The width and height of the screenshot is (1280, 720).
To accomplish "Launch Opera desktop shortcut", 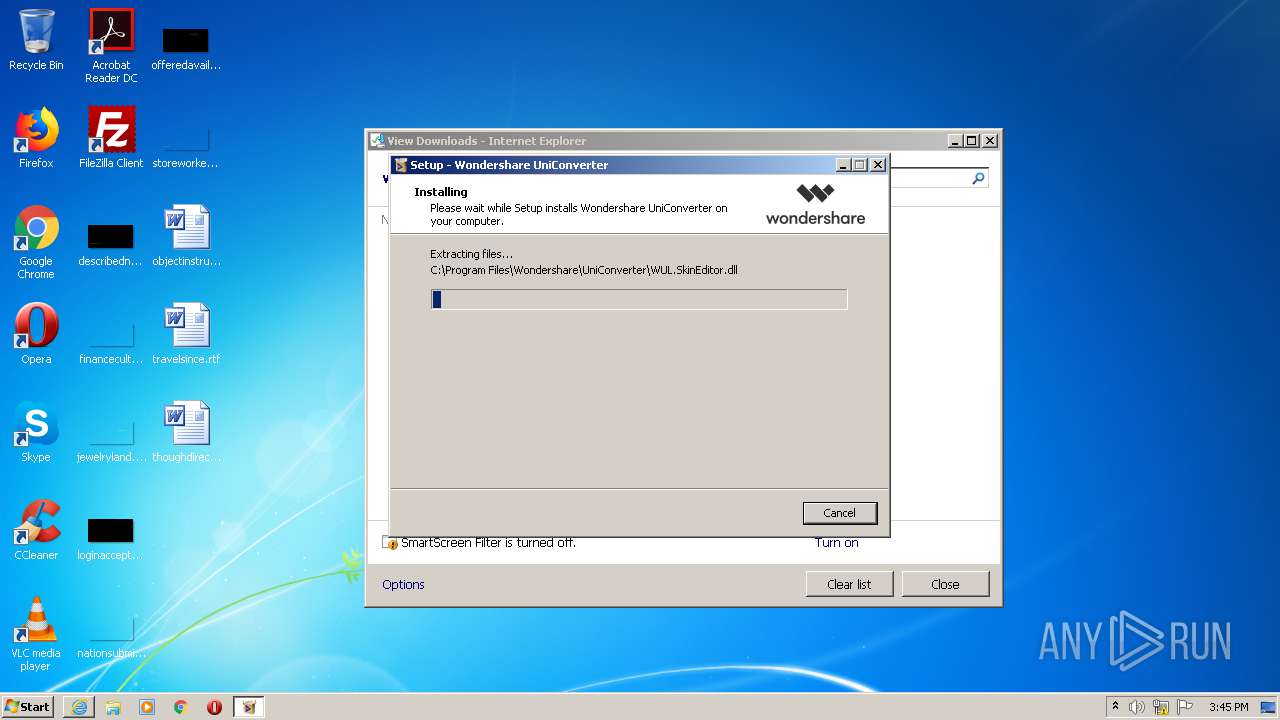I will pyautogui.click(x=36, y=334).
